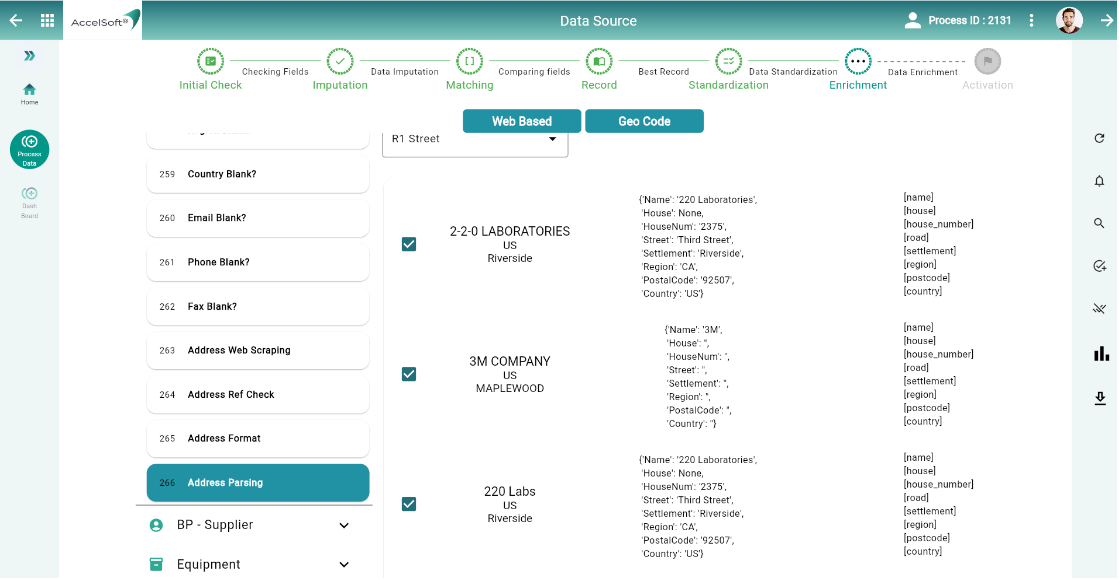Open the bar chart icon
The image size is (1119, 579).
click(x=1101, y=353)
